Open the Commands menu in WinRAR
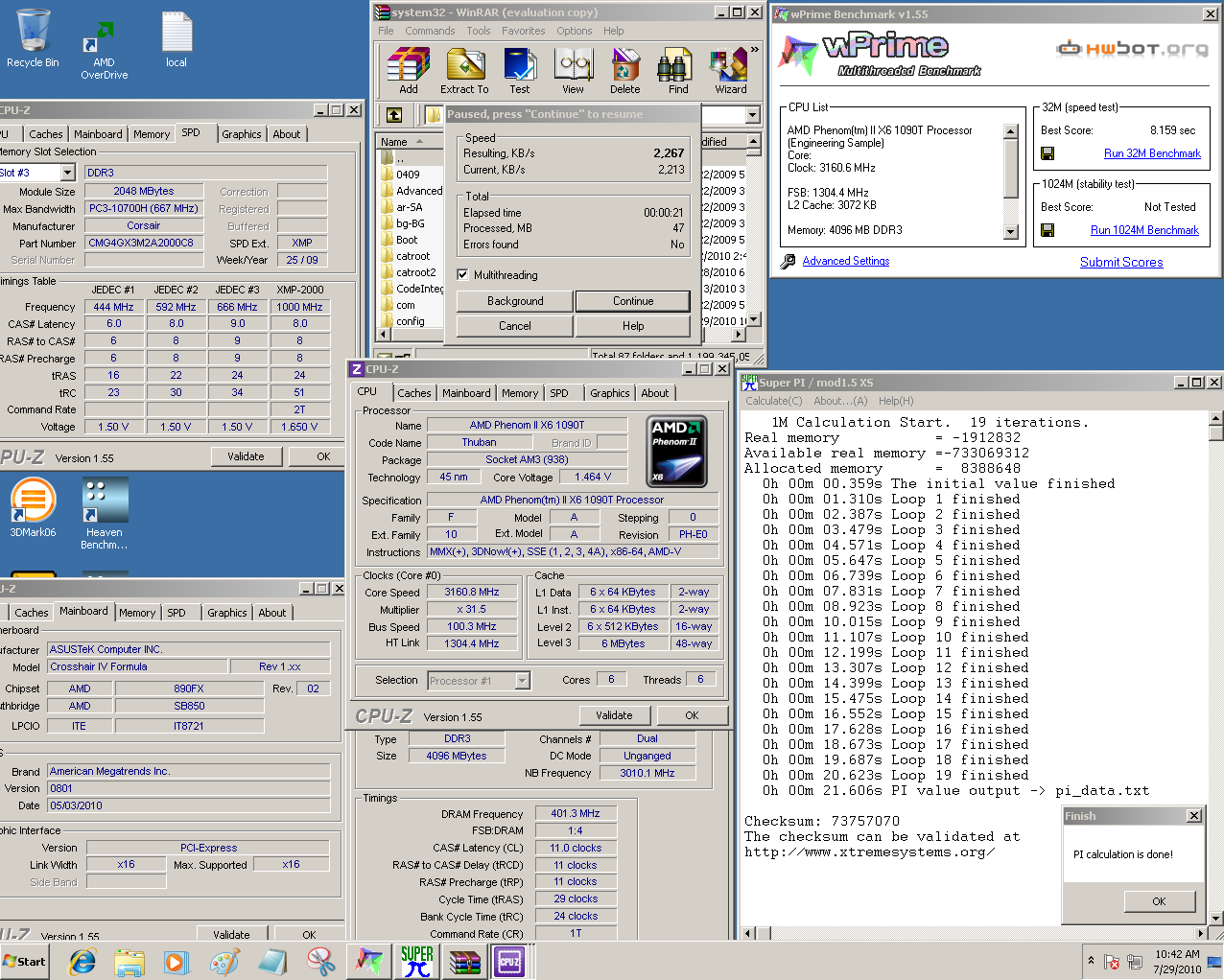This screenshot has width=1224, height=980. 430,31
